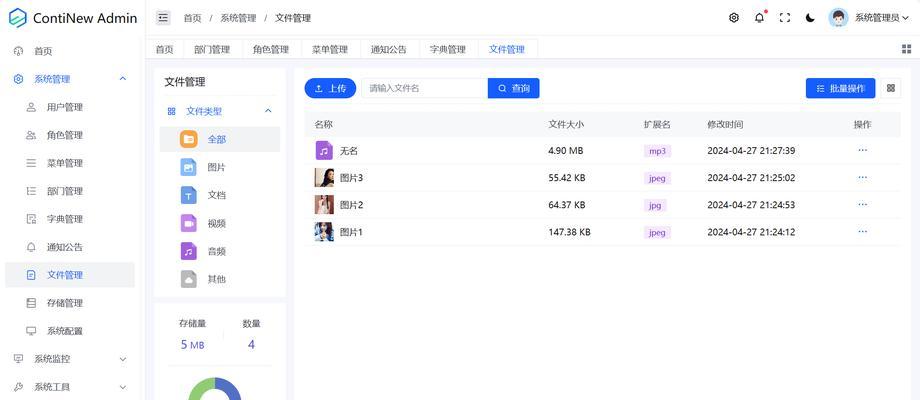The height and width of the screenshot is (400, 920).
Task: Switch to the 首页 tab
Action: 164,49
